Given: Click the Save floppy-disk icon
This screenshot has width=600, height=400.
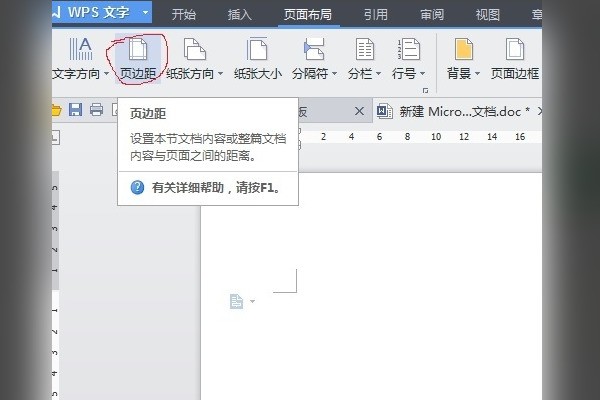Looking at the screenshot, I should click(75, 110).
